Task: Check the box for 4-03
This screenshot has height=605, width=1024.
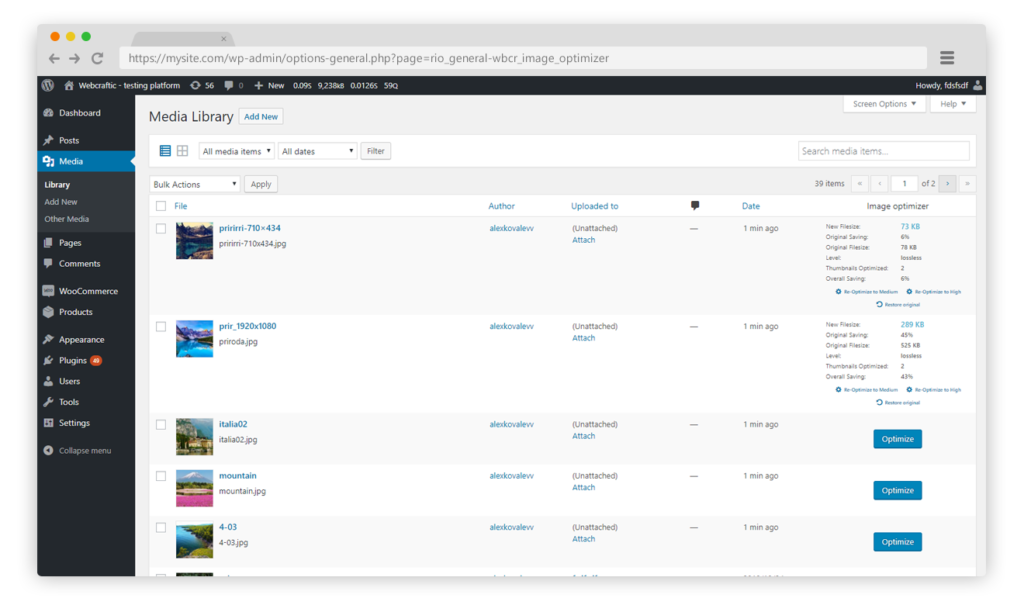Action: pos(161,528)
